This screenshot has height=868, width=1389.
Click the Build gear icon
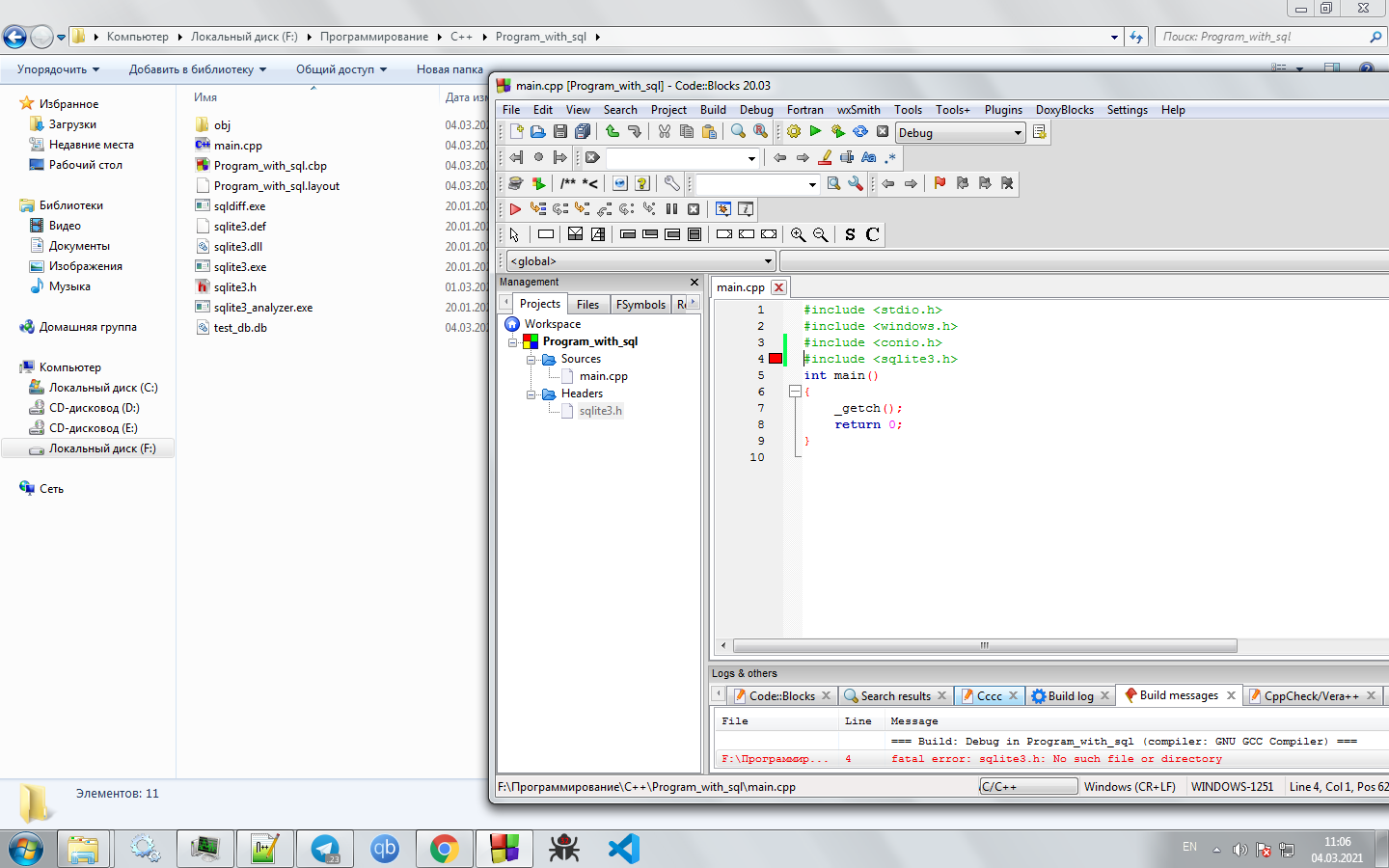794,132
